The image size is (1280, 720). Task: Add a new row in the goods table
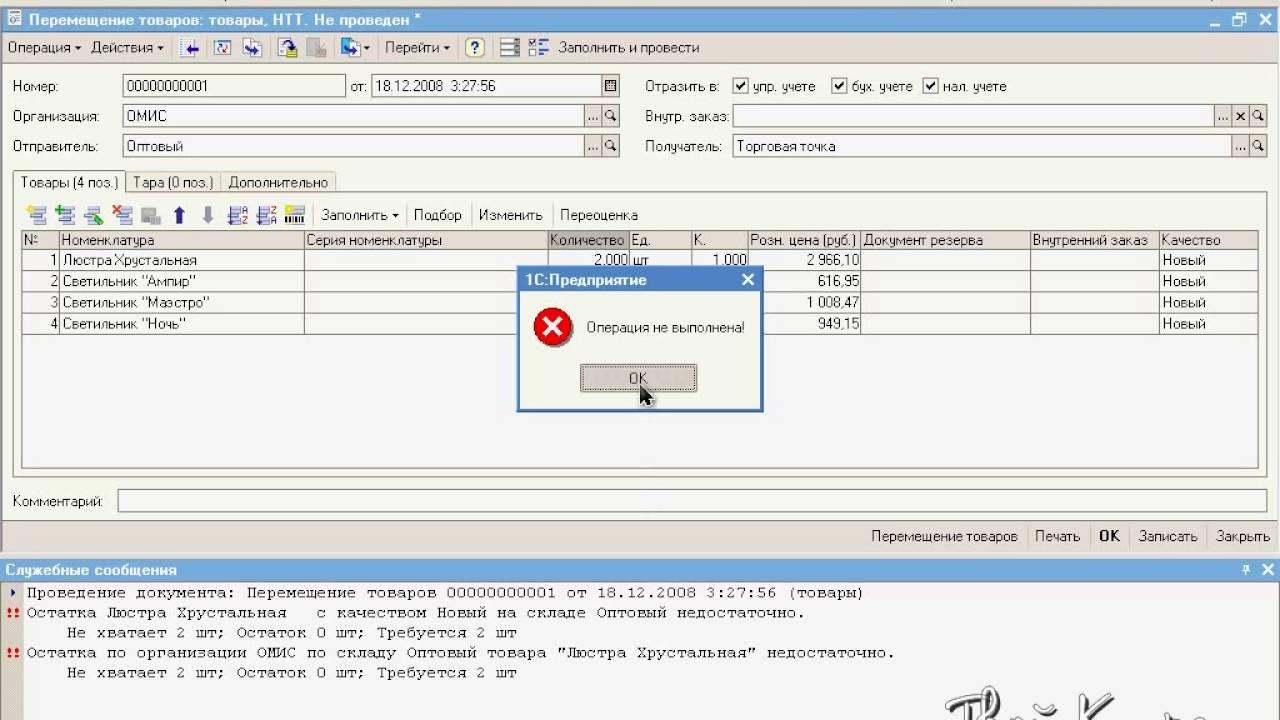coord(36,215)
